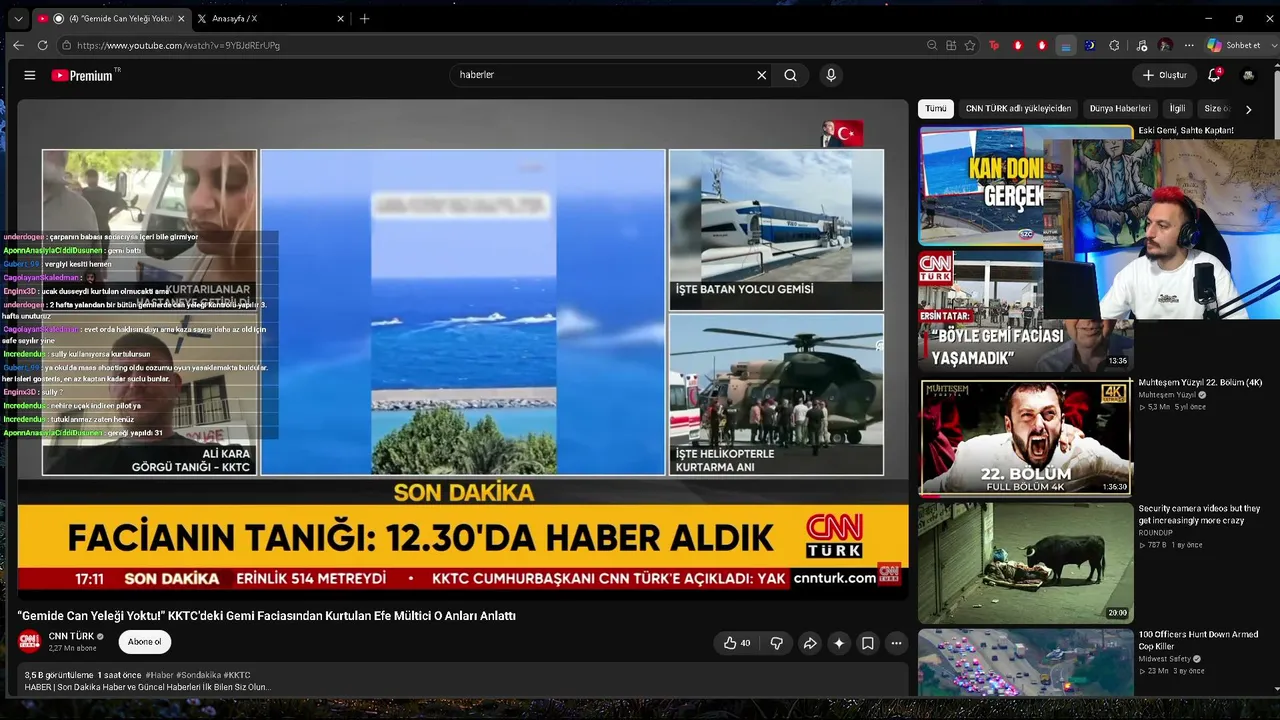Open the Muhteşem Yüzyıl channel name

click(x=1168, y=395)
